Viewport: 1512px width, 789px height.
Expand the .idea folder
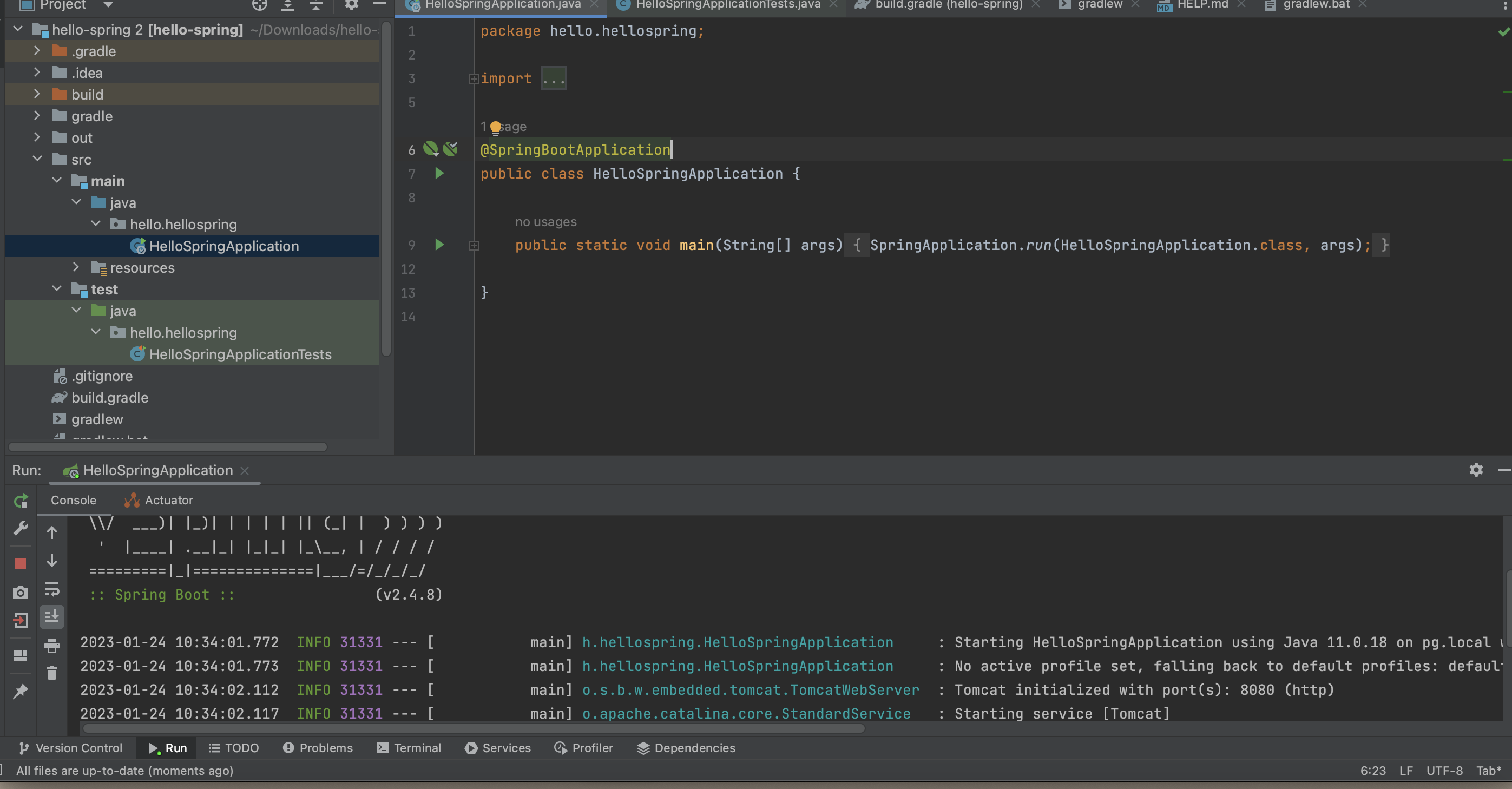click(x=37, y=72)
